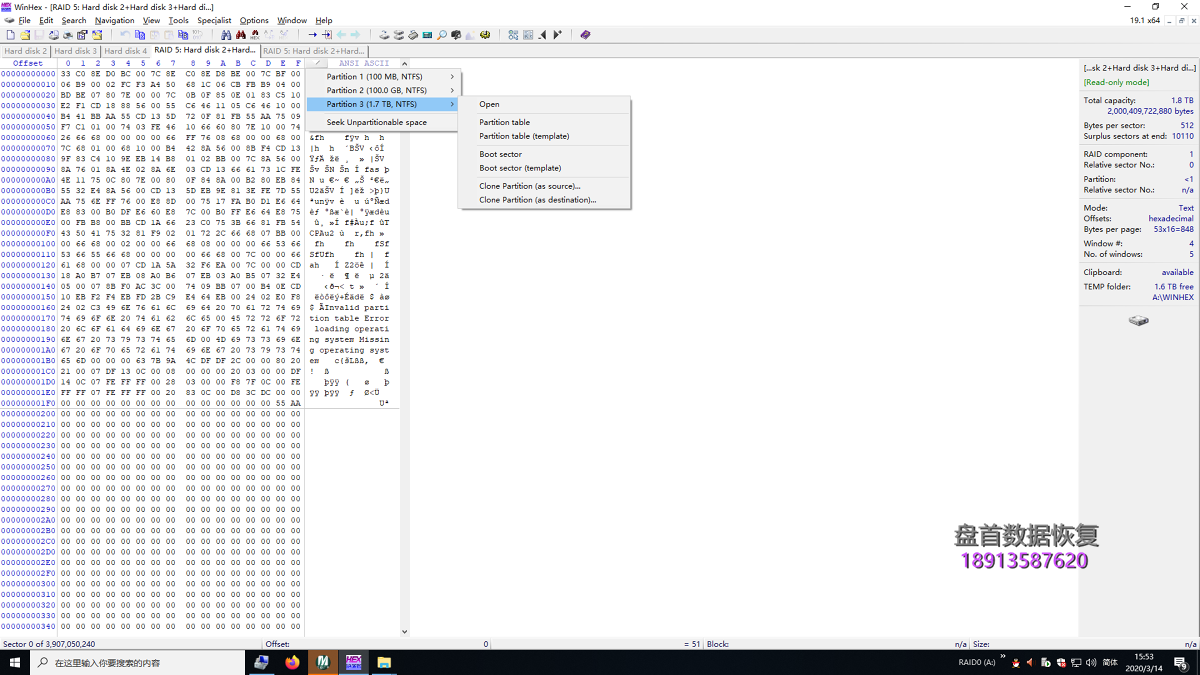Expand the Partition 2 (100.0 GB, NTFS) submenu
This screenshot has width=1200, height=675.
pos(381,90)
